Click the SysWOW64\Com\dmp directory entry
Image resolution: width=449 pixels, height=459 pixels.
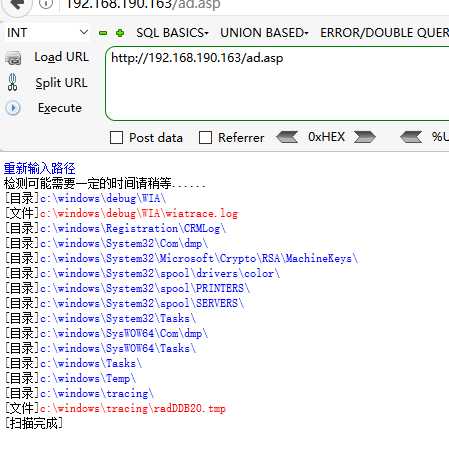(x=124, y=333)
